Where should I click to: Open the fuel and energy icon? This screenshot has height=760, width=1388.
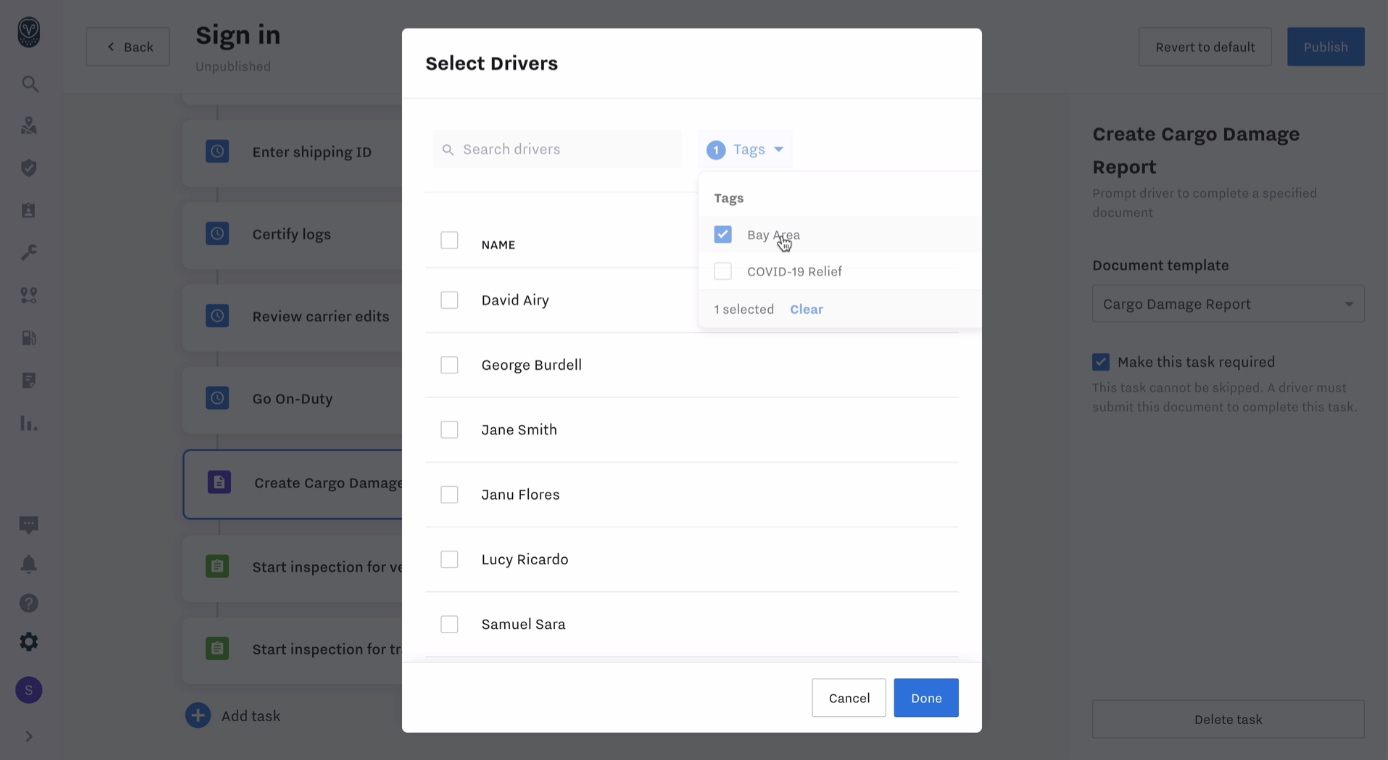[29, 337]
